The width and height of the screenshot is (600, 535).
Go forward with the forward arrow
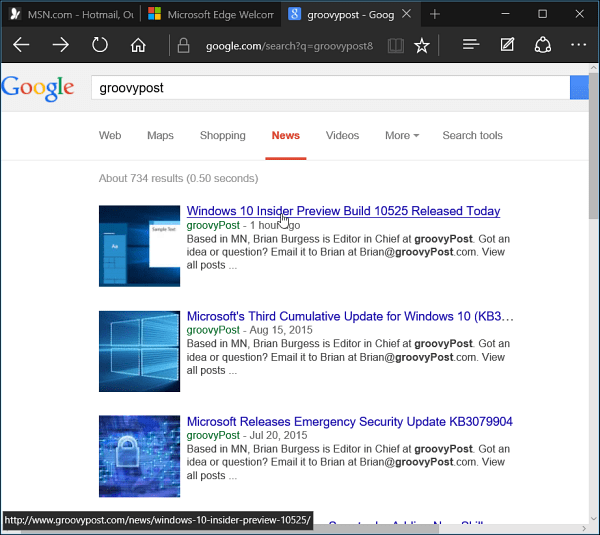[x=60, y=45]
